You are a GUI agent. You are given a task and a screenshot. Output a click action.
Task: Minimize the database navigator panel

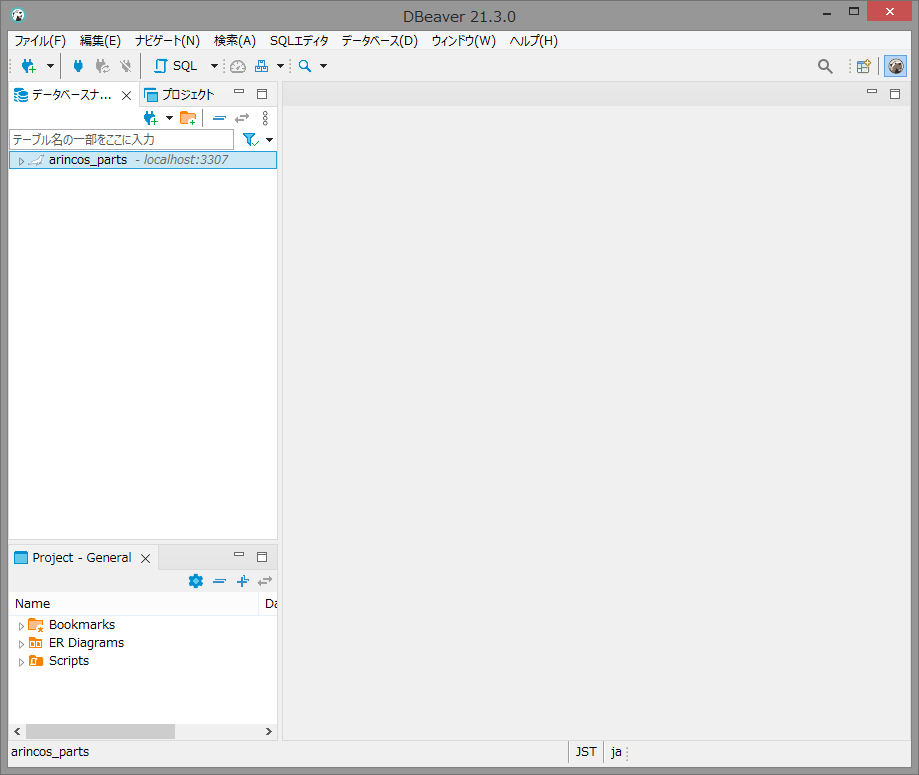pos(239,93)
